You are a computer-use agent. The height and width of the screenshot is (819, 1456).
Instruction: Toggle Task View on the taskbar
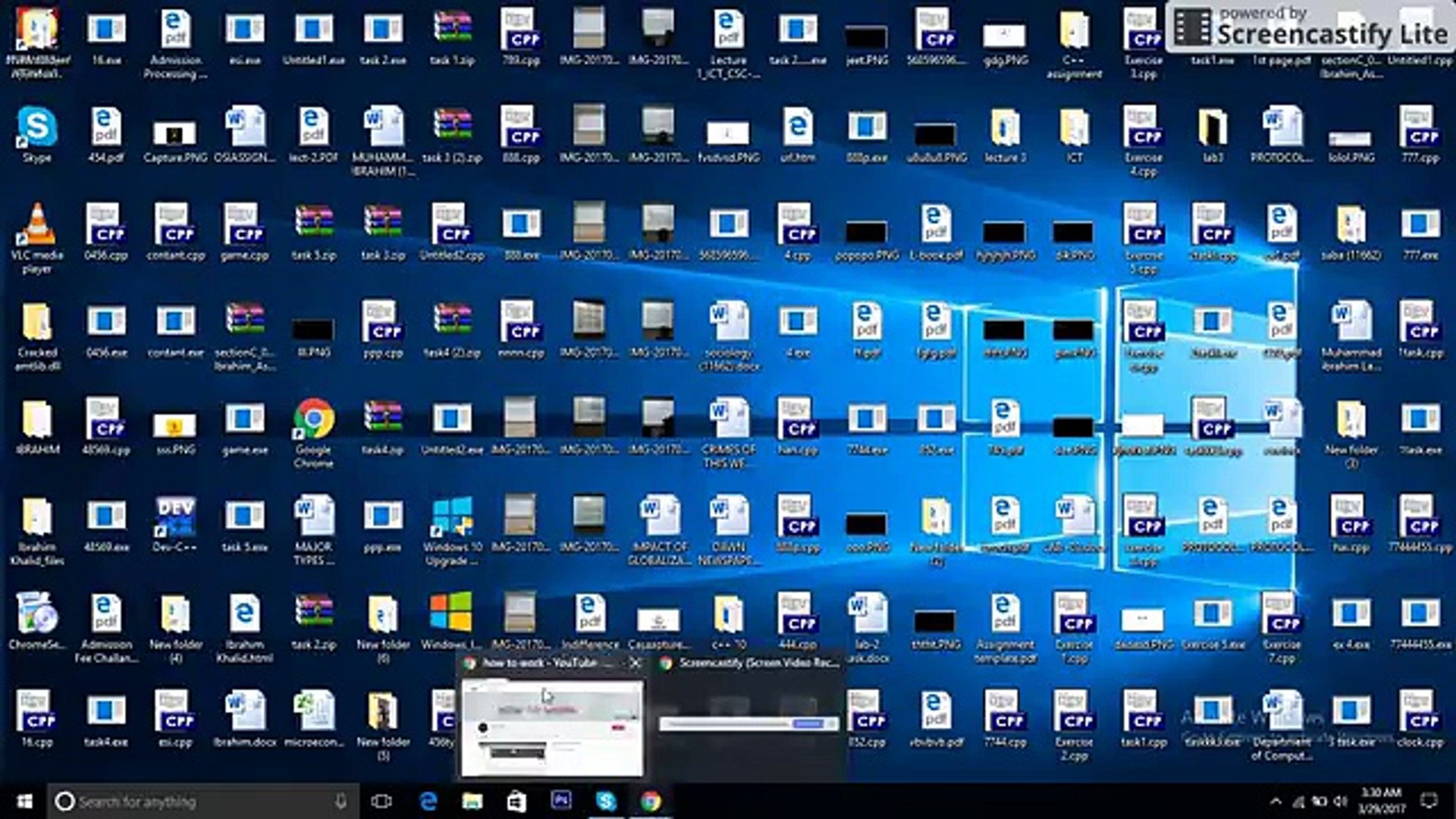(x=383, y=802)
